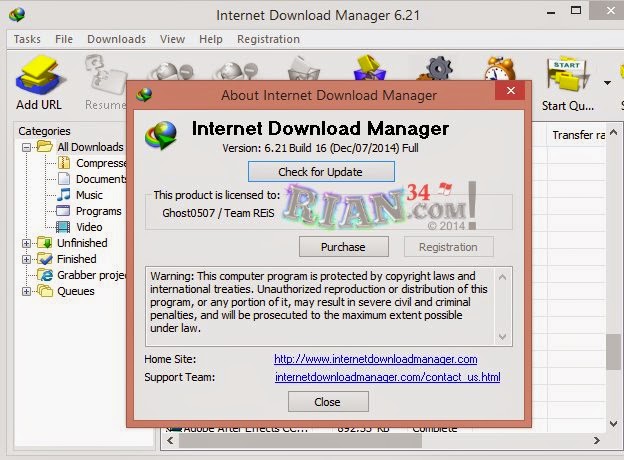Click the Categories panel header text
The width and height of the screenshot is (624, 460).
click(44, 131)
